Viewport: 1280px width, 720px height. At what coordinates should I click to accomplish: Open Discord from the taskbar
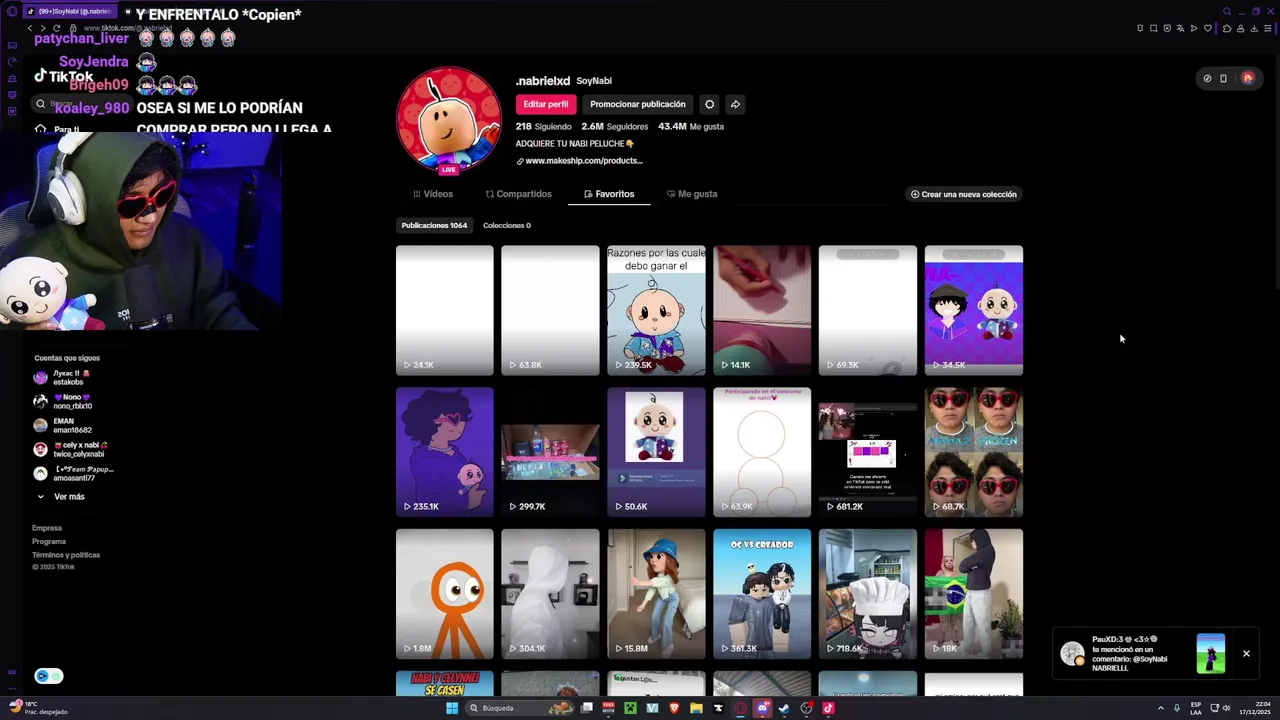click(x=763, y=708)
